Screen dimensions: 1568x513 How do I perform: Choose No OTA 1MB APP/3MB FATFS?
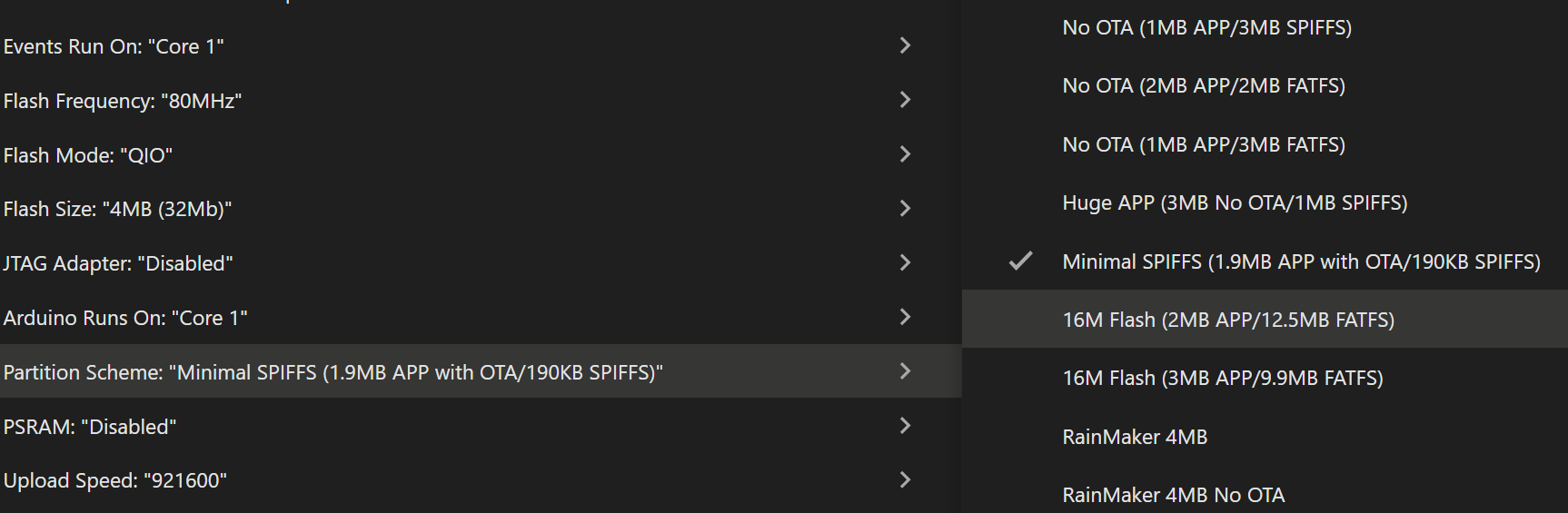(x=1204, y=144)
